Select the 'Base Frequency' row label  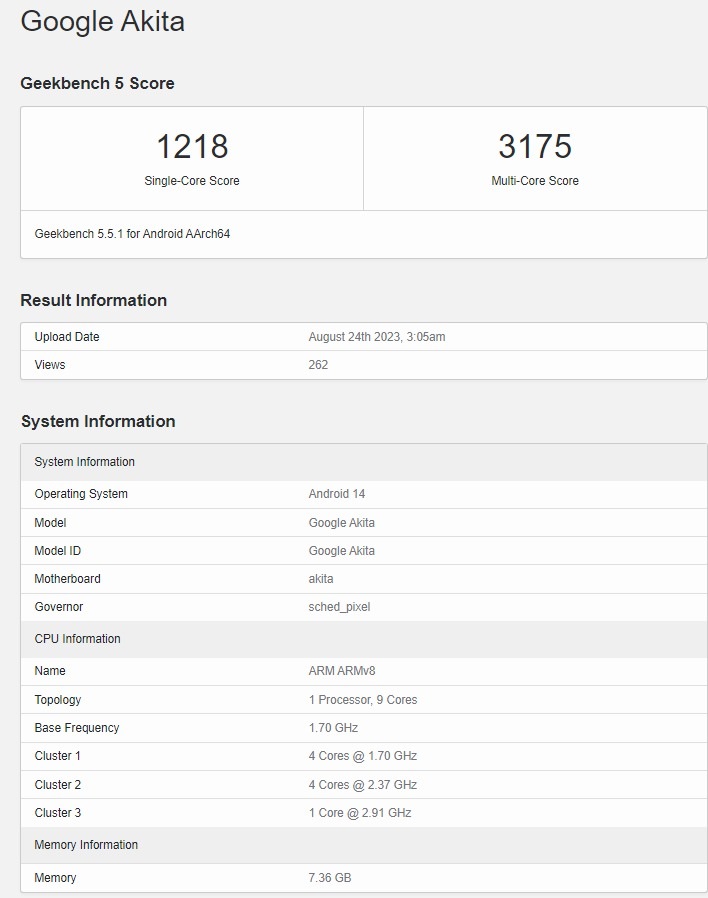click(77, 728)
